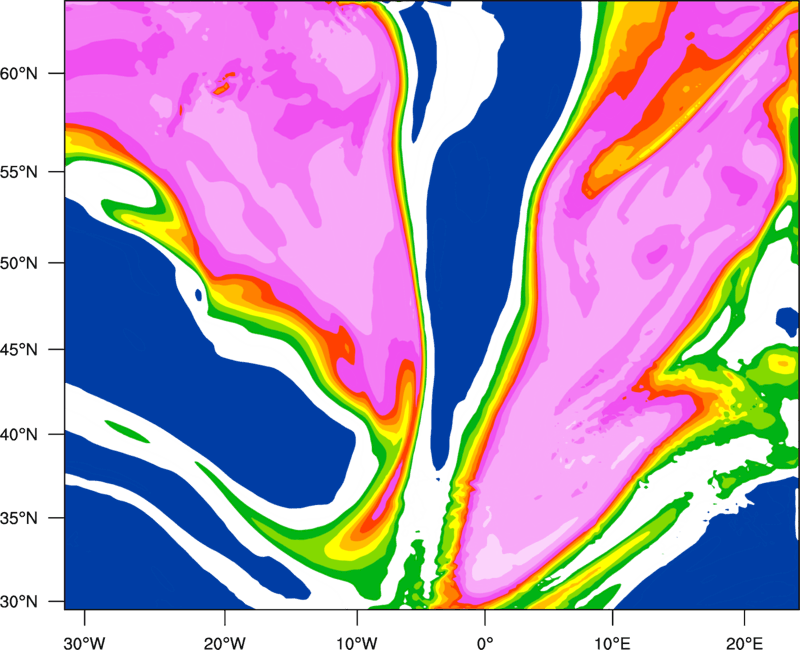
Task: Click the 35°N latitude label
Action: [x=19, y=518]
